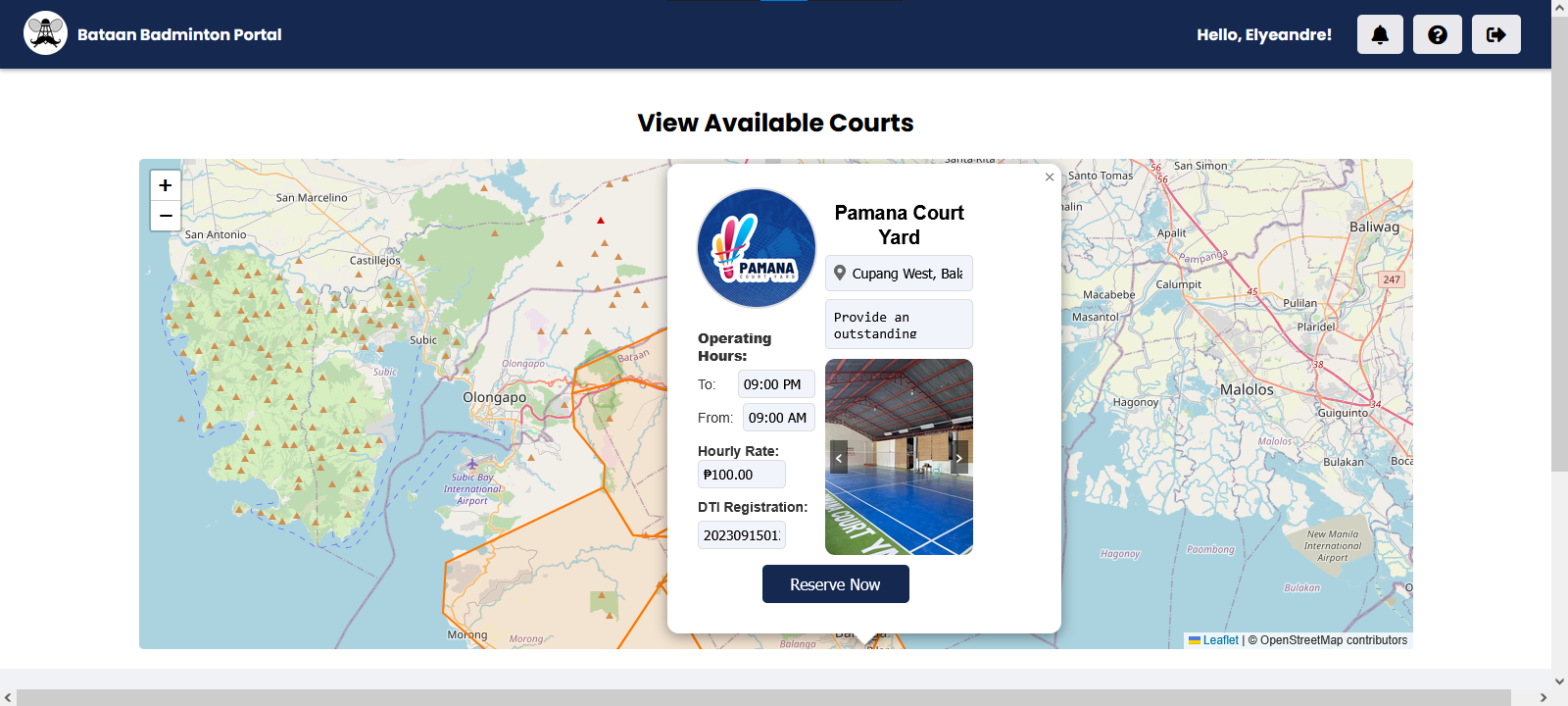
Task: Click the location pin icon by the address
Action: point(840,273)
